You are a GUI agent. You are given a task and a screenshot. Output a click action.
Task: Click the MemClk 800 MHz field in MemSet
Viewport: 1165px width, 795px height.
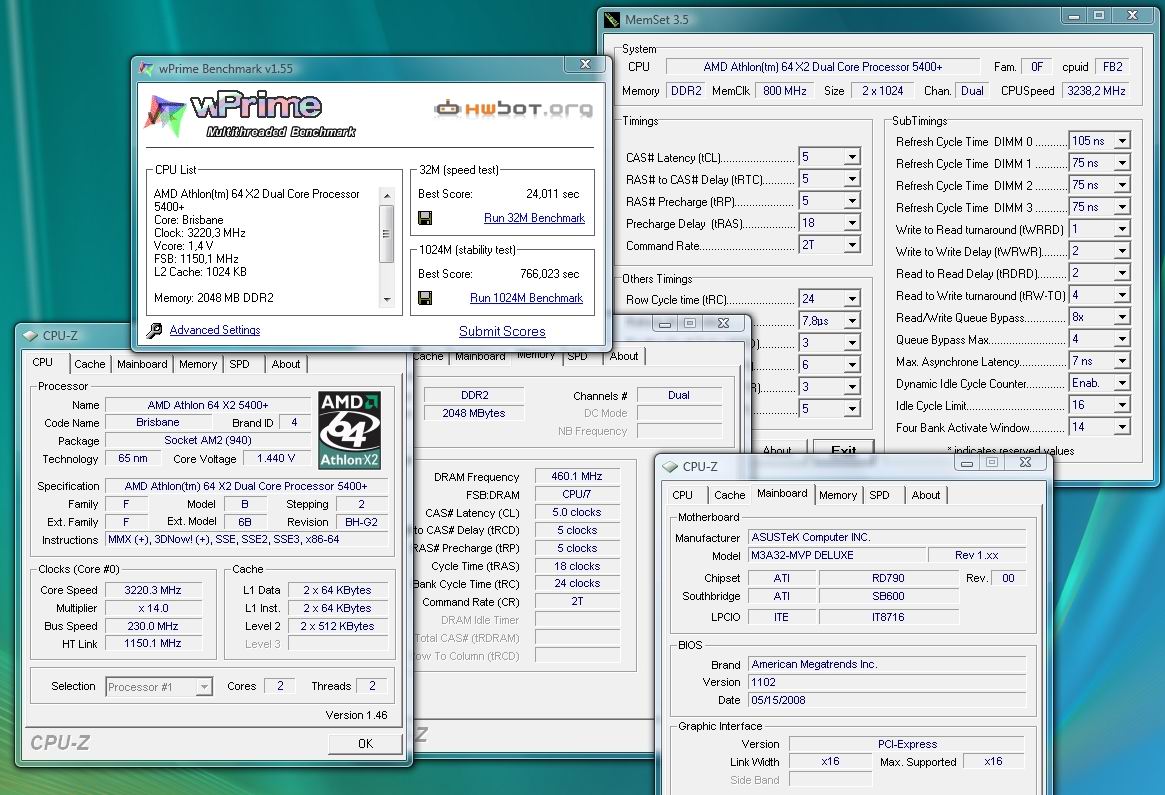(x=785, y=91)
